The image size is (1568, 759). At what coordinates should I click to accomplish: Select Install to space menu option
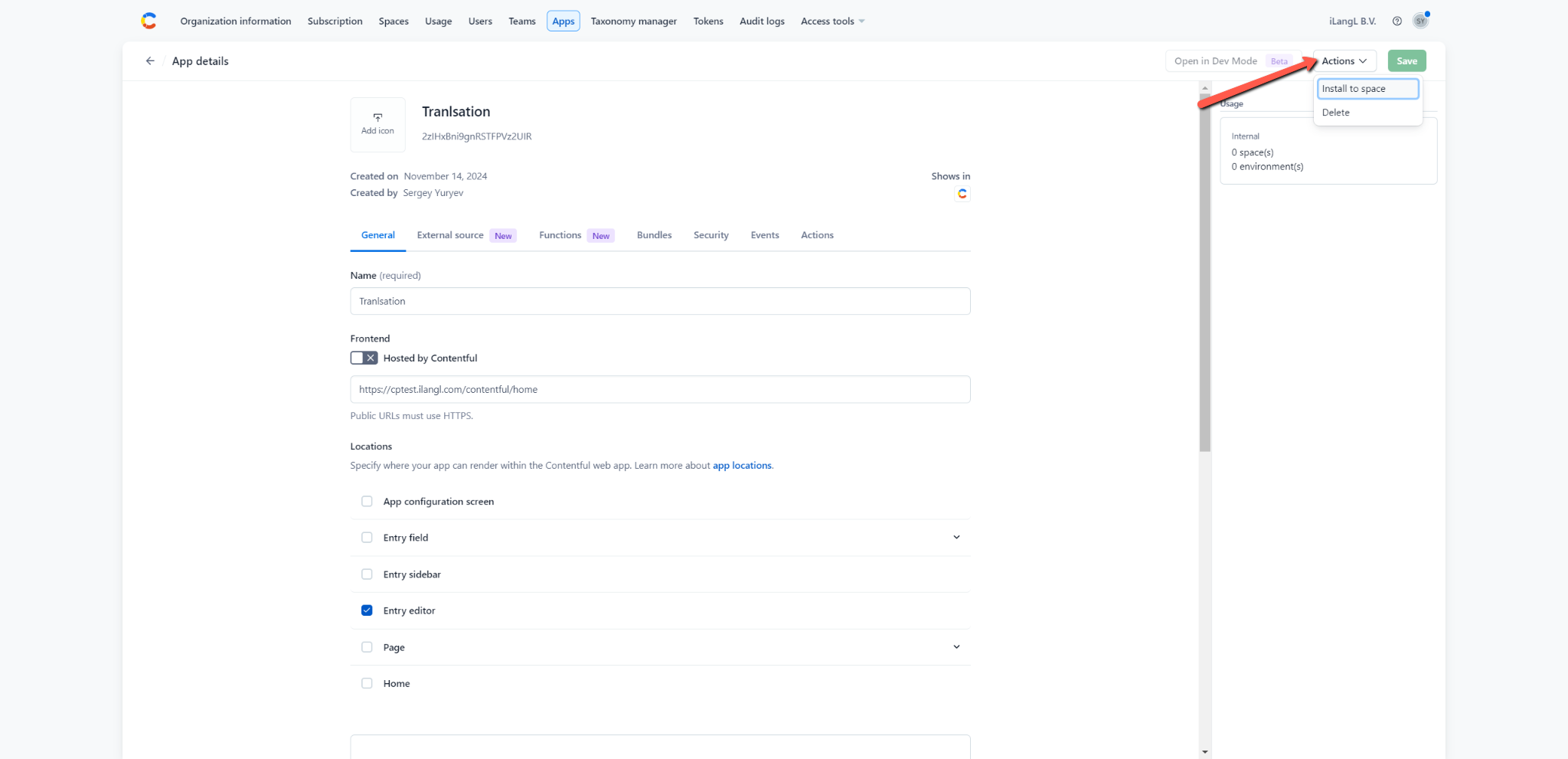pyautogui.click(x=1367, y=89)
